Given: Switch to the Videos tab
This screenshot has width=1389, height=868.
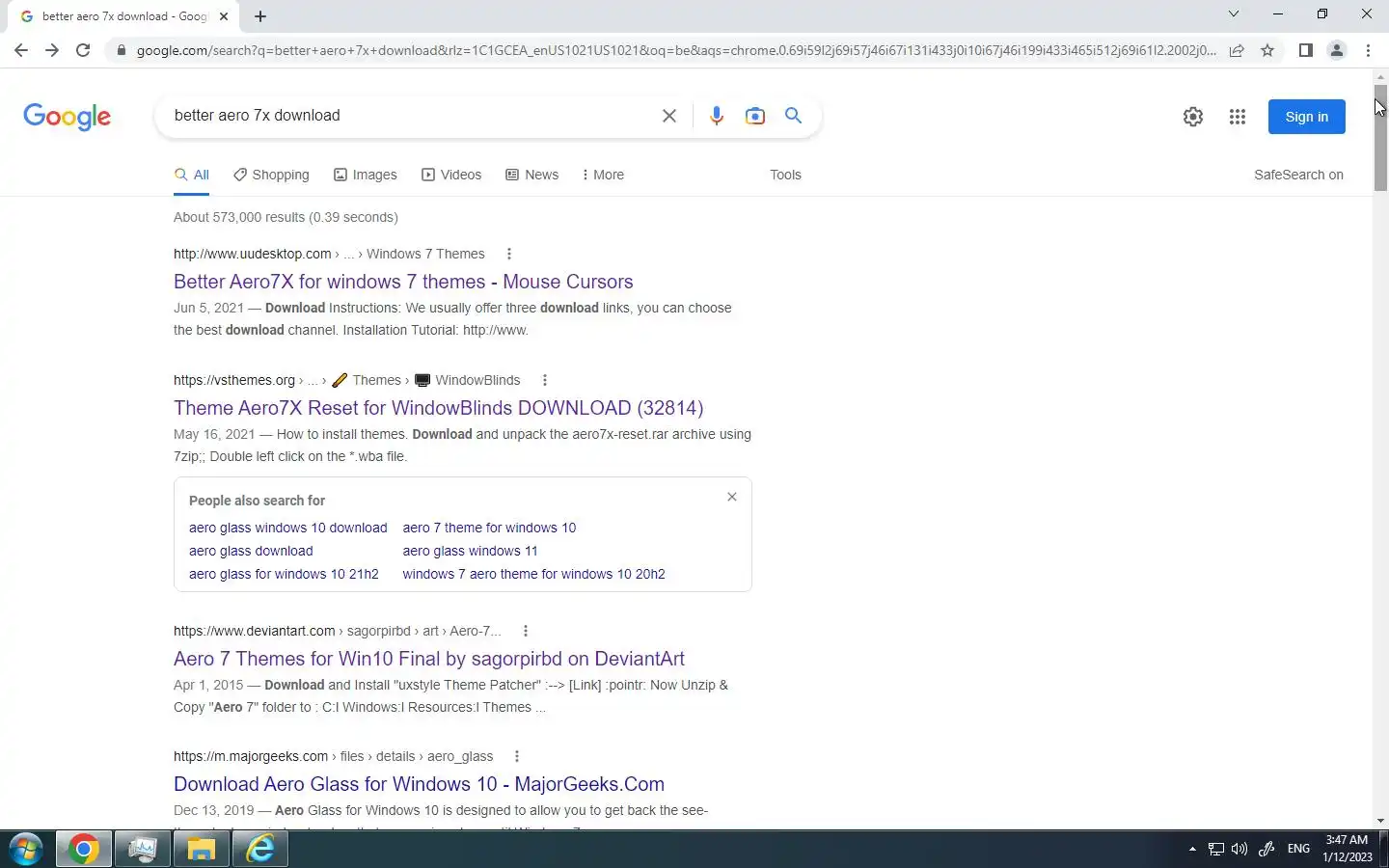Looking at the screenshot, I should [x=451, y=175].
